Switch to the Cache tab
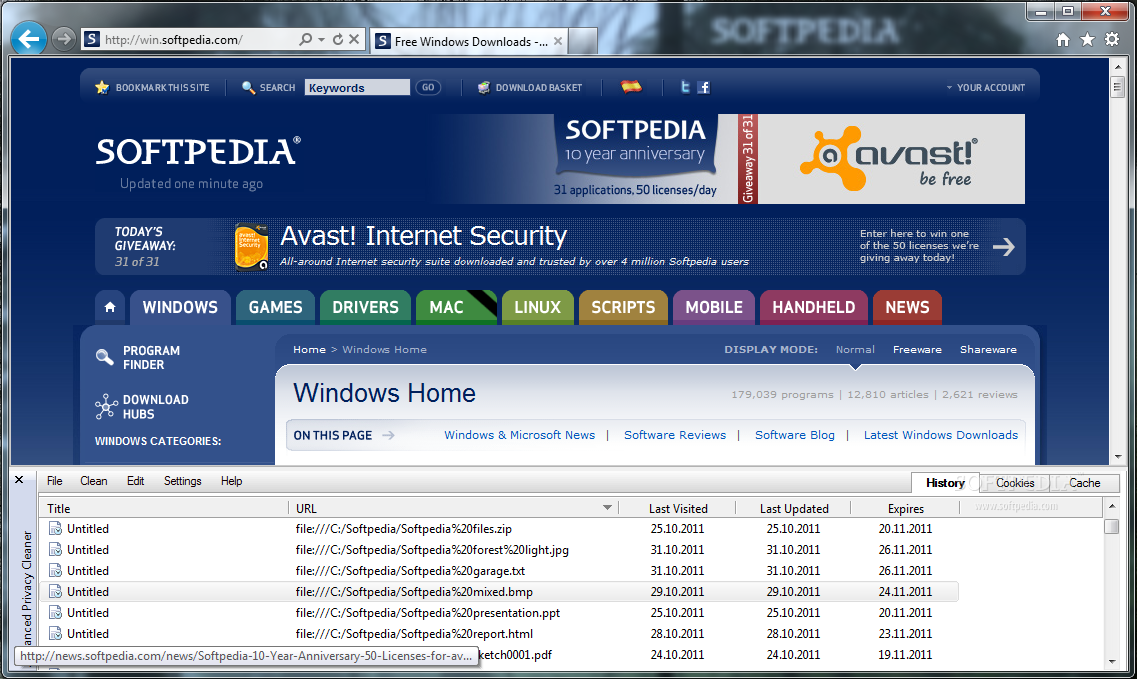The height and width of the screenshot is (679, 1137). tap(1084, 482)
